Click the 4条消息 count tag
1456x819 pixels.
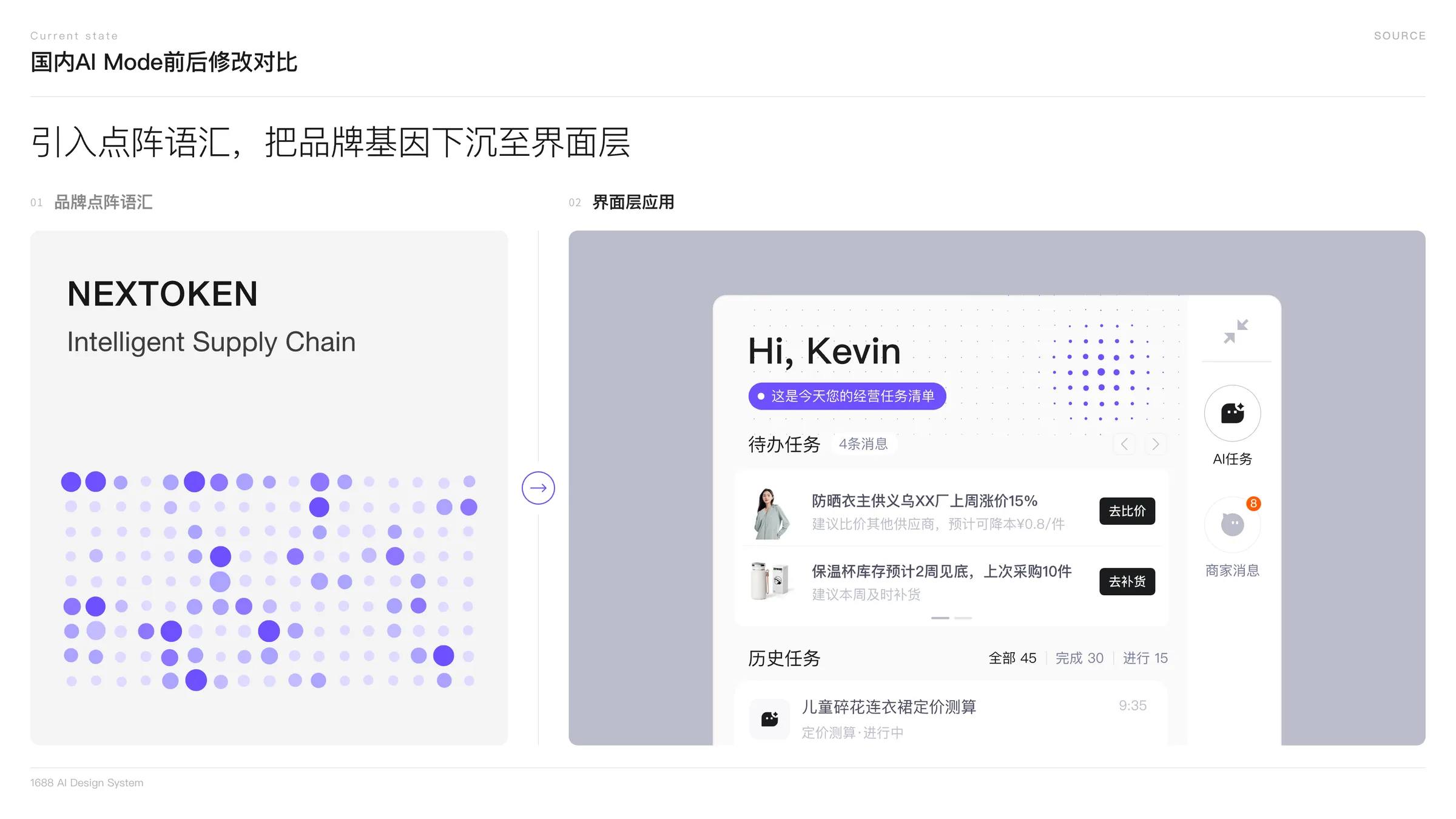coord(863,444)
